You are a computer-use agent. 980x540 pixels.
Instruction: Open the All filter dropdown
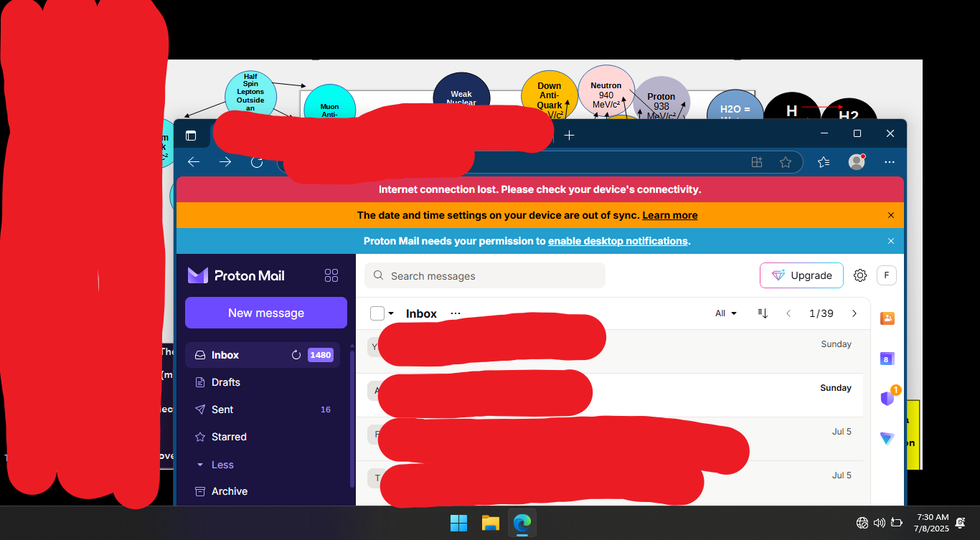point(726,314)
